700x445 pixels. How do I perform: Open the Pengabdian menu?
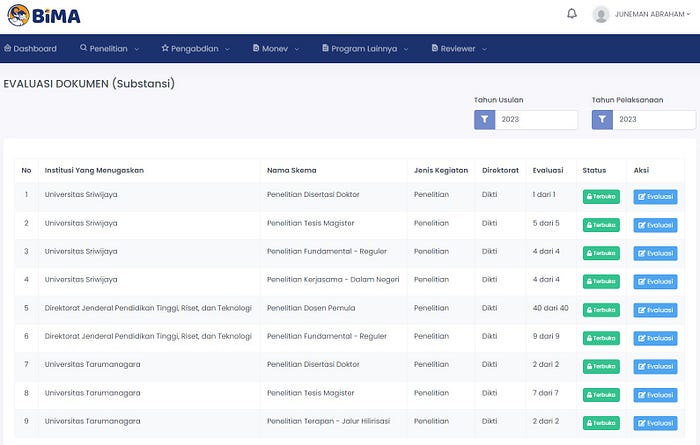click(x=196, y=48)
